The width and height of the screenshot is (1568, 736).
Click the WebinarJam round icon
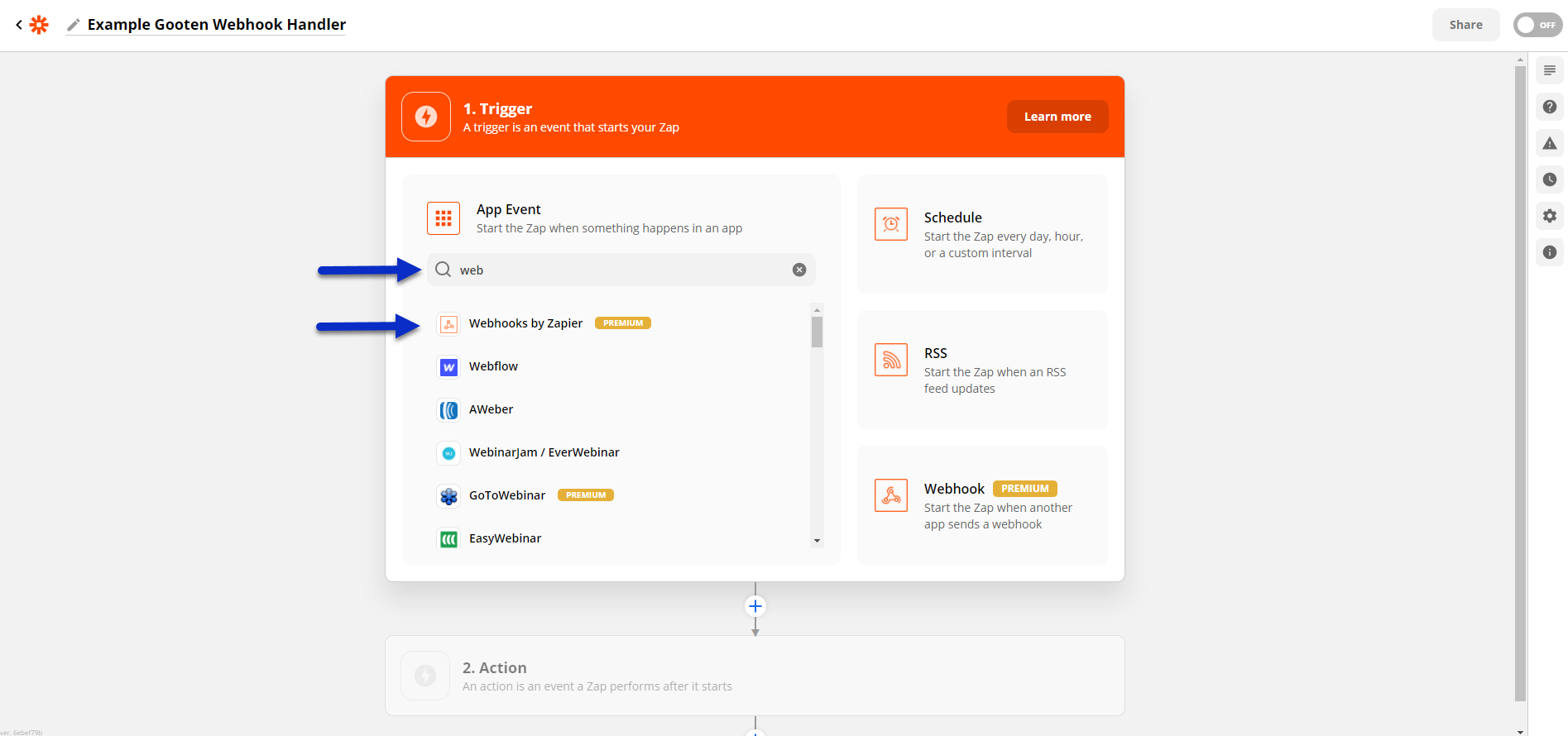point(448,452)
